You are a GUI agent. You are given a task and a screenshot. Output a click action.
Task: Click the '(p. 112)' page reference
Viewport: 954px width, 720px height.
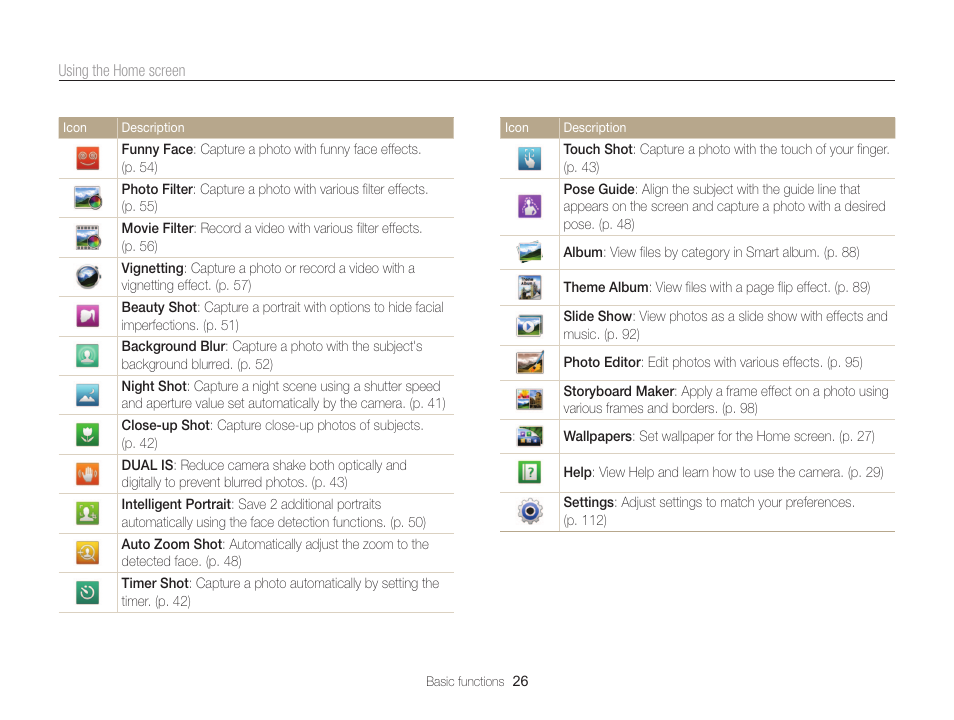pos(585,520)
